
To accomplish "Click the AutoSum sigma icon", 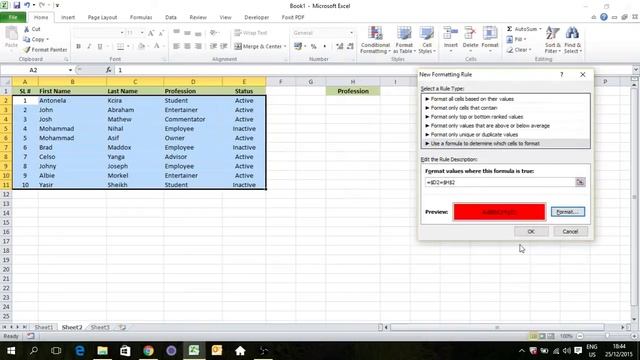I will click(509, 29).
